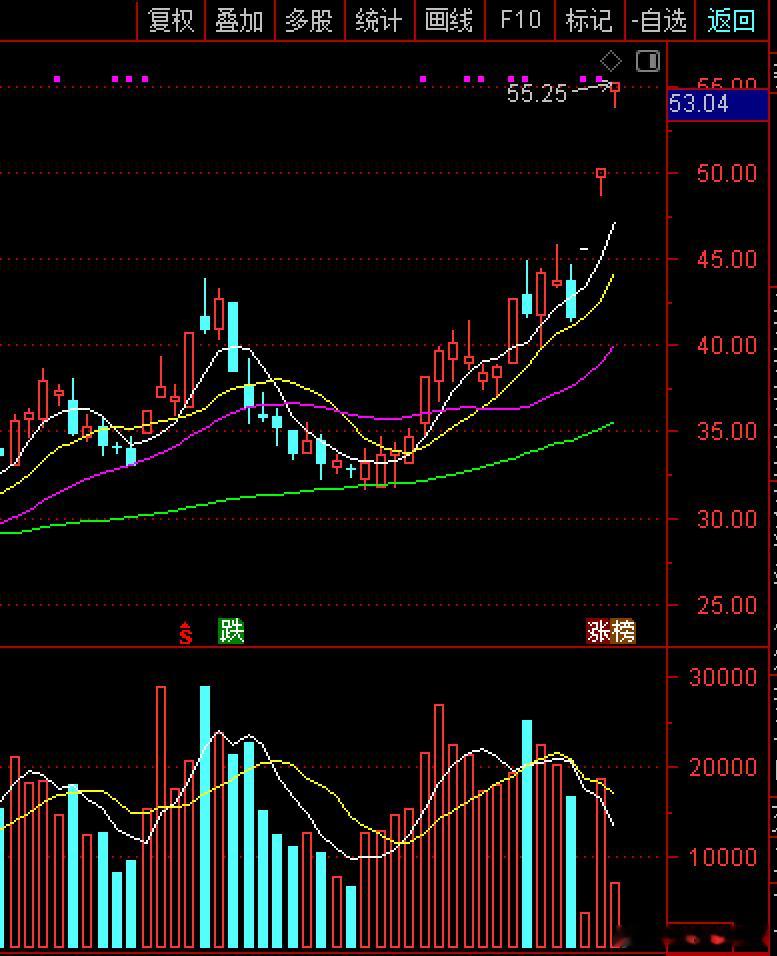Open F10 company info
The height and width of the screenshot is (956, 777).
[x=520, y=21]
